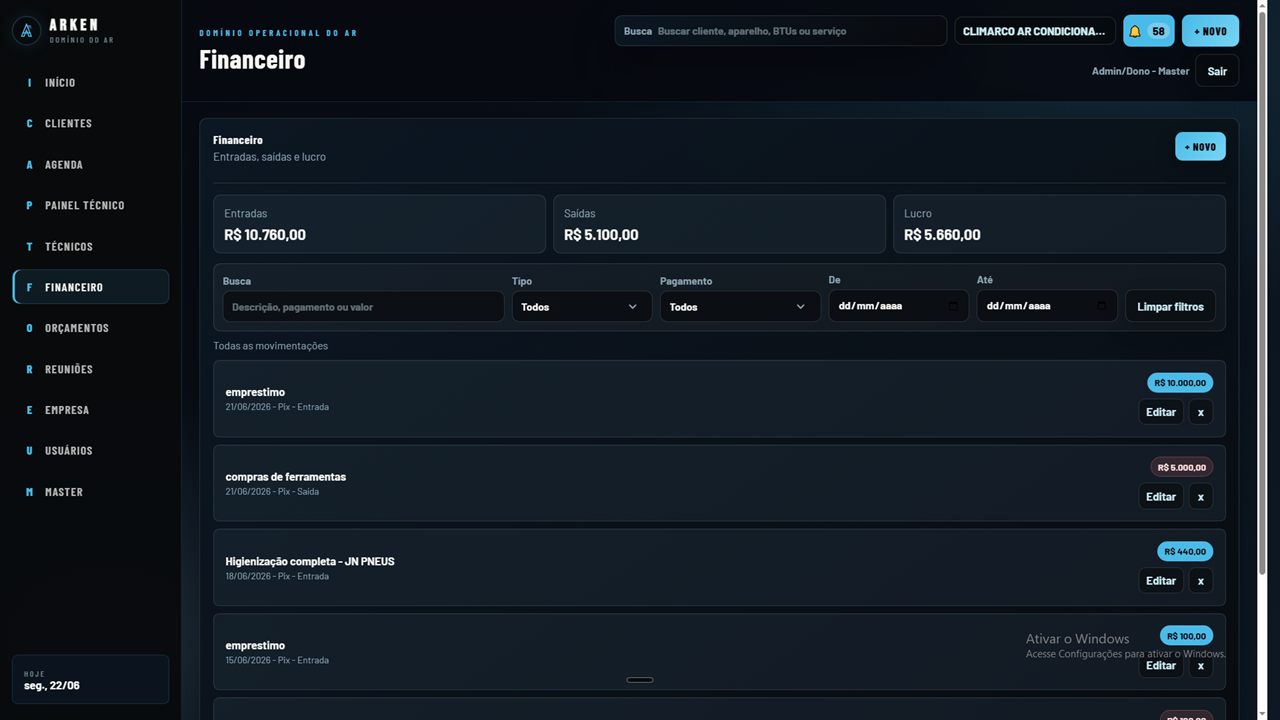This screenshot has width=1280, height=720.
Task: Open the Clientes section
Action: [90, 124]
